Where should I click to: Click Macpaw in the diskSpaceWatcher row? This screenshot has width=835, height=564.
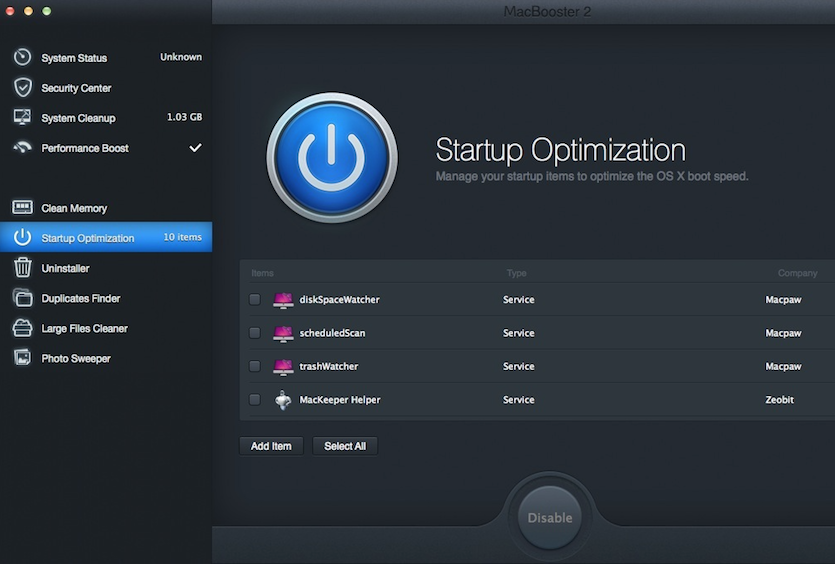point(783,299)
